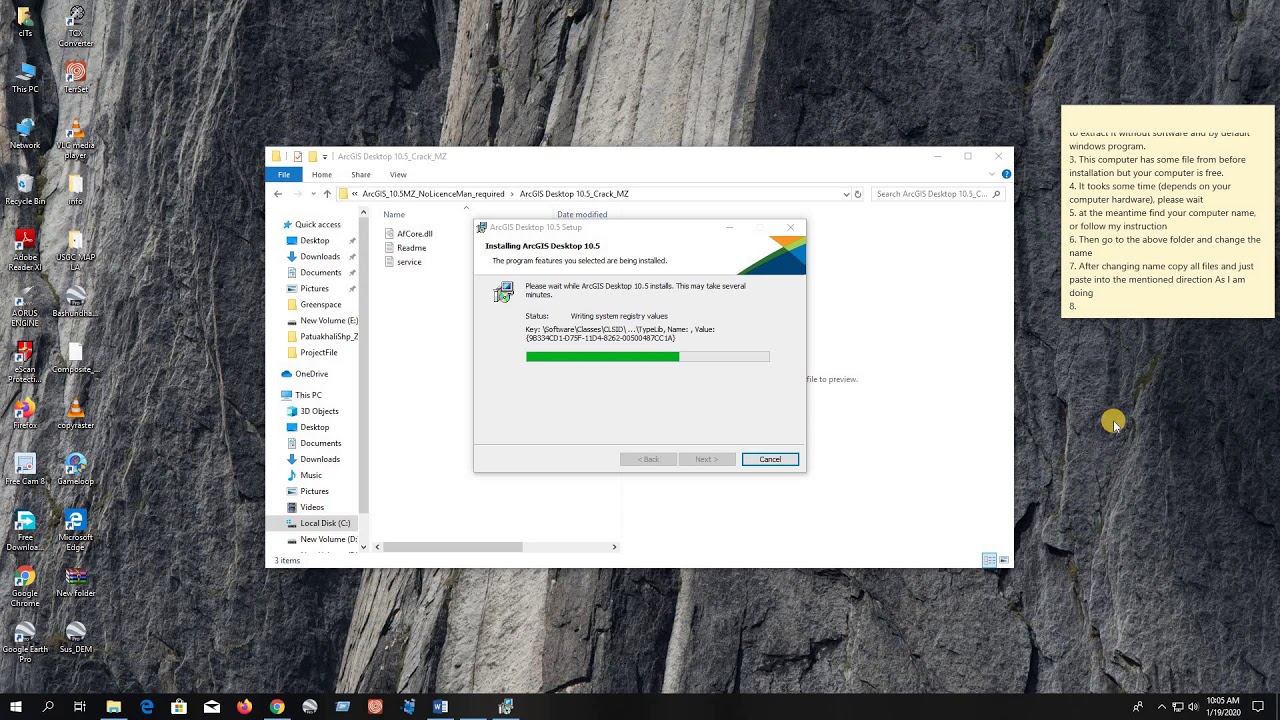Switch Explorer to large icons view
Viewport: 1280px width, 720px height.
[x=1004, y=560]
